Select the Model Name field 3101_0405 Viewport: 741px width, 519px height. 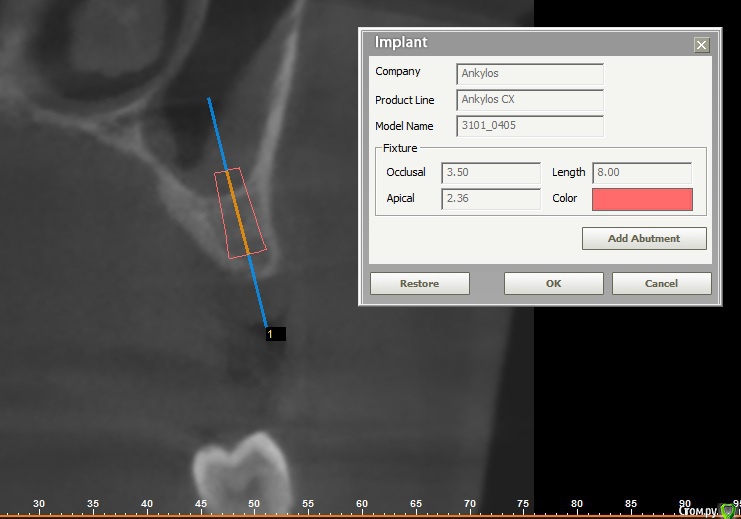point(530,126)
